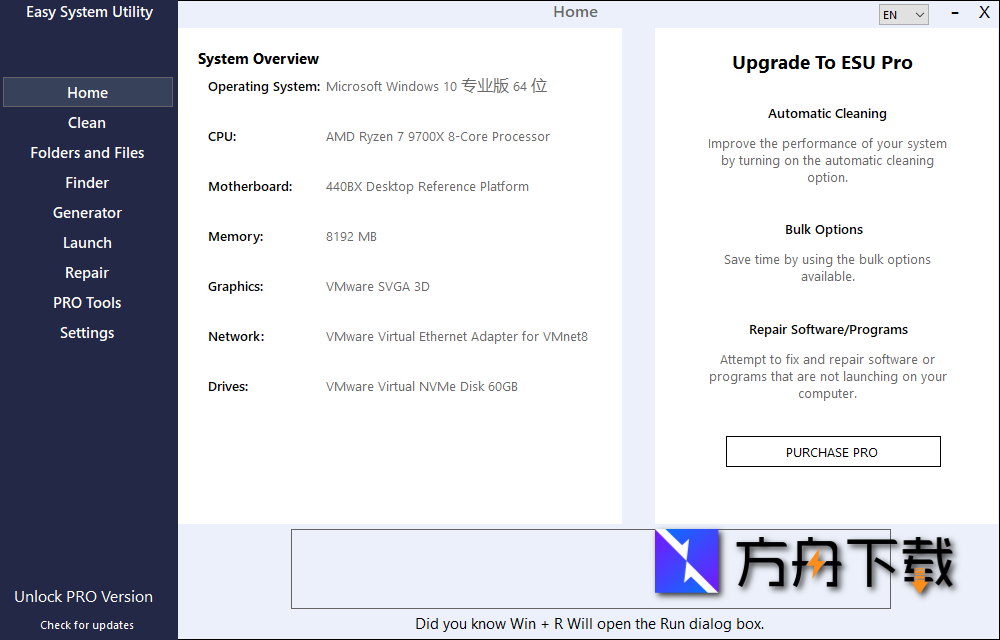
Task: Minimize the Easy System Utility window
Action: coord(954,13)
